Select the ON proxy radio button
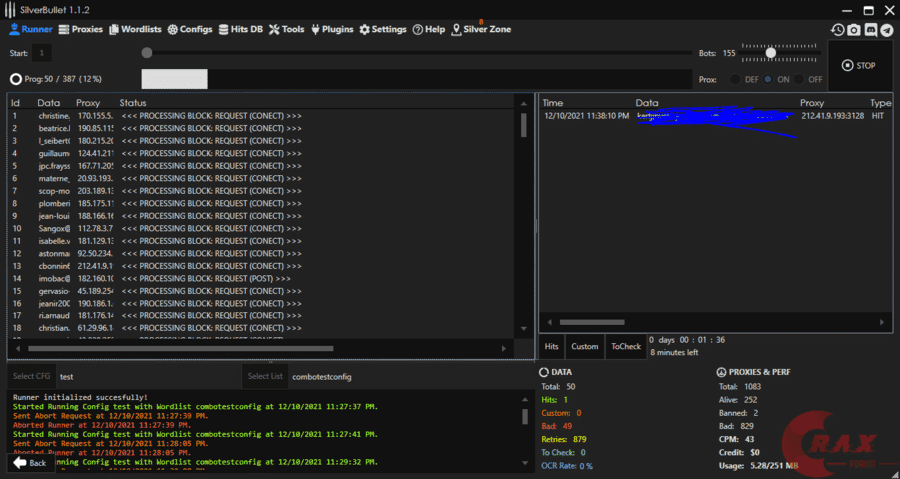The image size is (900, 479). [x=767, y=79]
